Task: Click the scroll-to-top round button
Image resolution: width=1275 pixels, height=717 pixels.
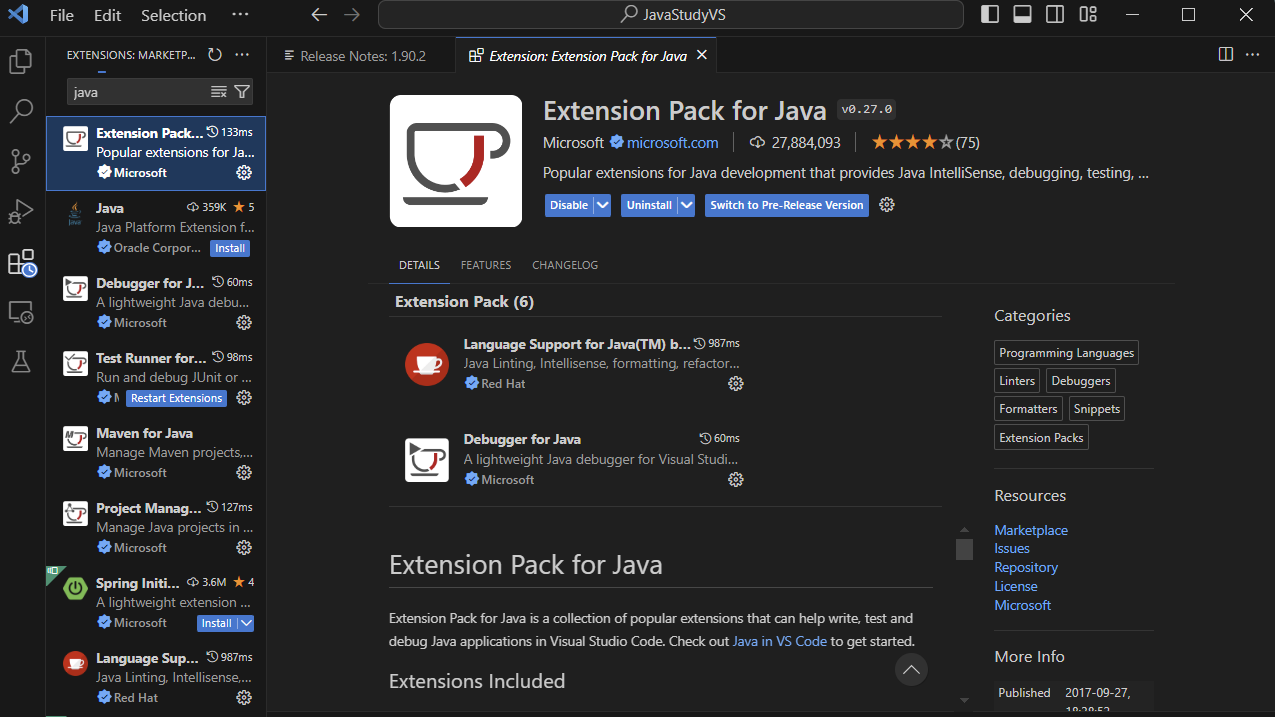Action: point(910,670)
